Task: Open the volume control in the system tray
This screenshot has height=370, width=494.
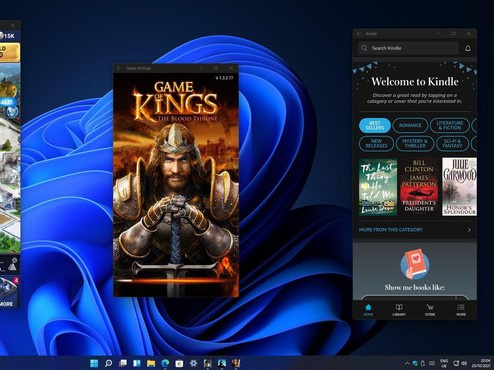Action: (x=464, y=363)
